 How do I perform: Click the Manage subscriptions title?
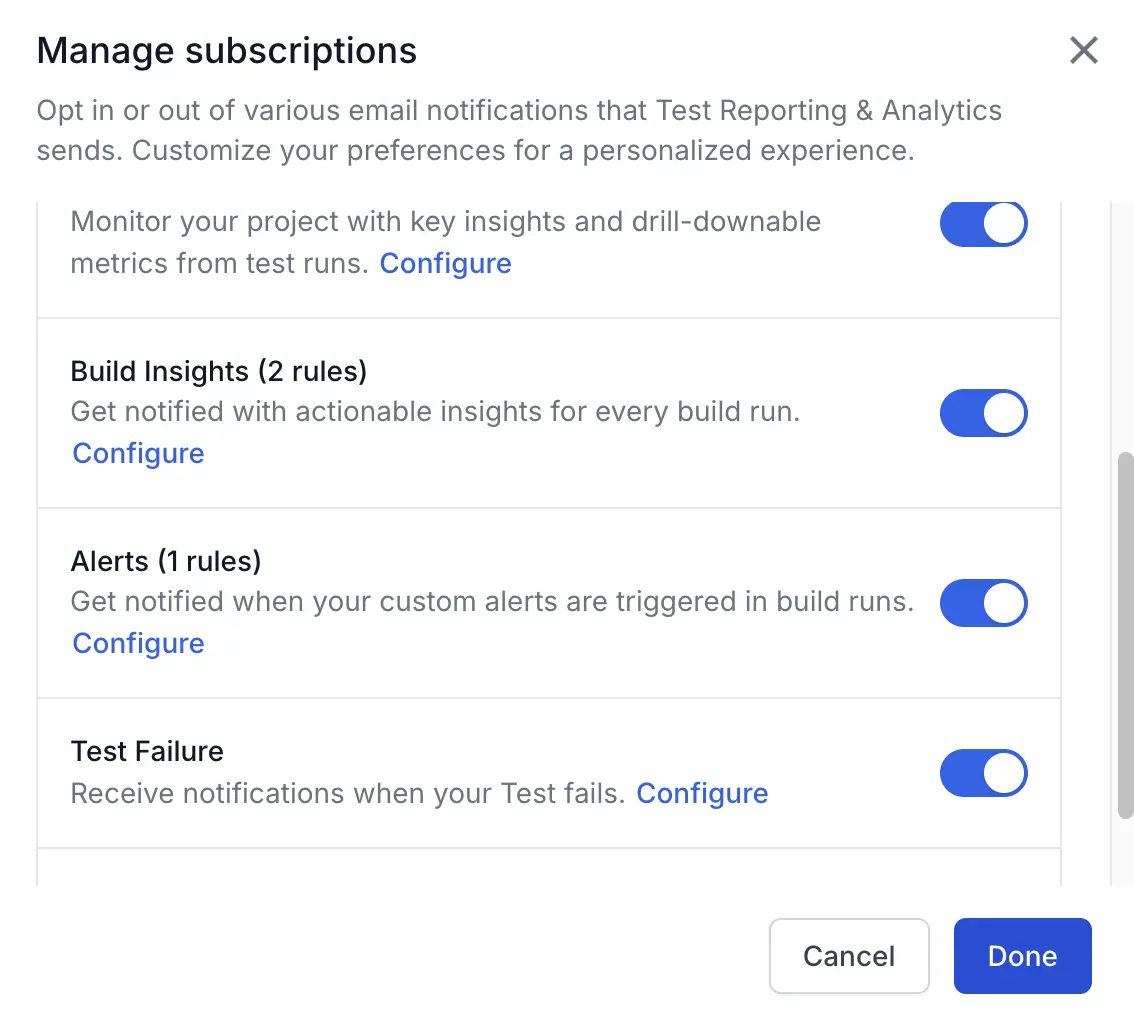227,50
